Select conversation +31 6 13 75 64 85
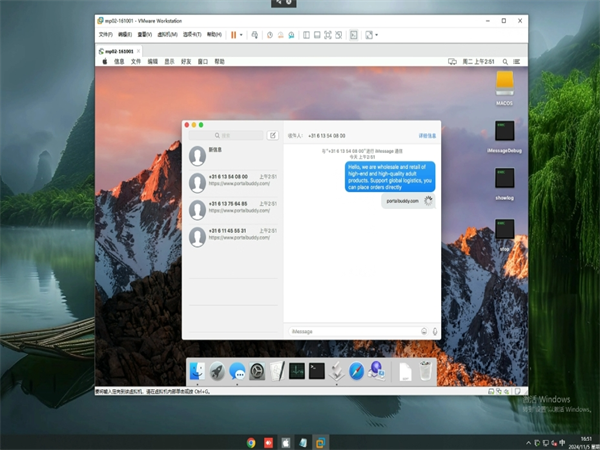600x450 pixels. [228, 207]
